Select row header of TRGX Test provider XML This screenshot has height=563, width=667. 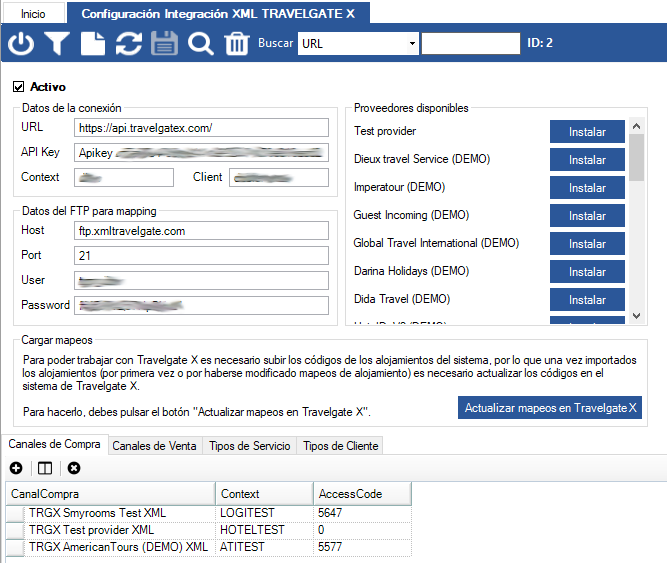(15, 531)
